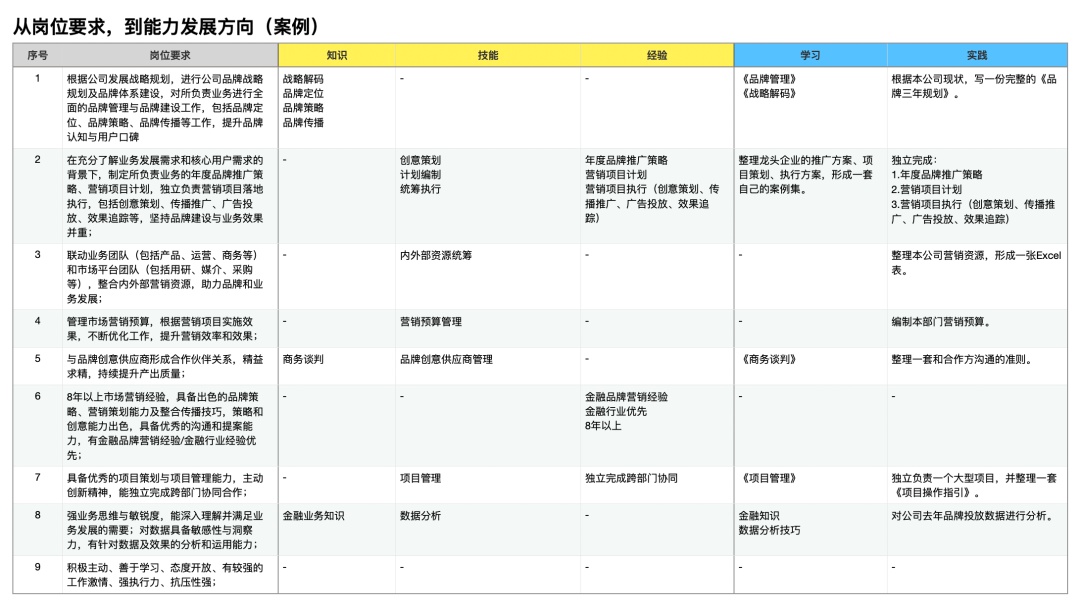
Task: Click the "序号" column header
Action: pyautogui.click(x=37, y=56)
